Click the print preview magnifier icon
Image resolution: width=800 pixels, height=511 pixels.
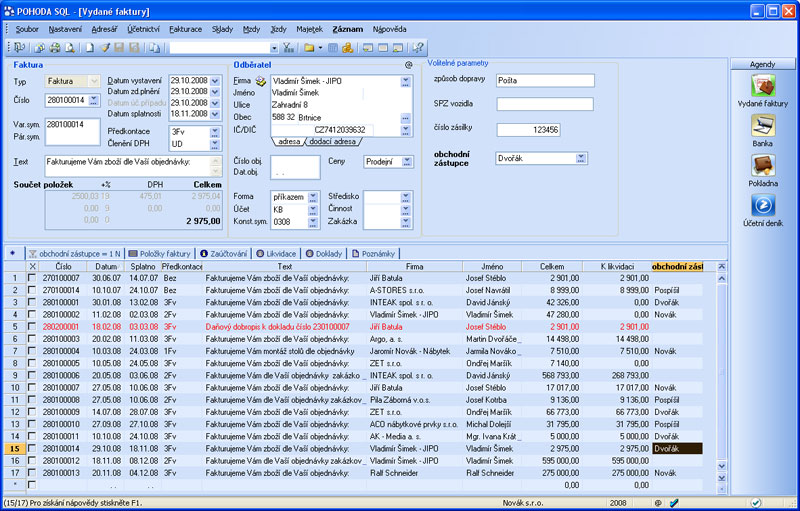pos(70,48)
